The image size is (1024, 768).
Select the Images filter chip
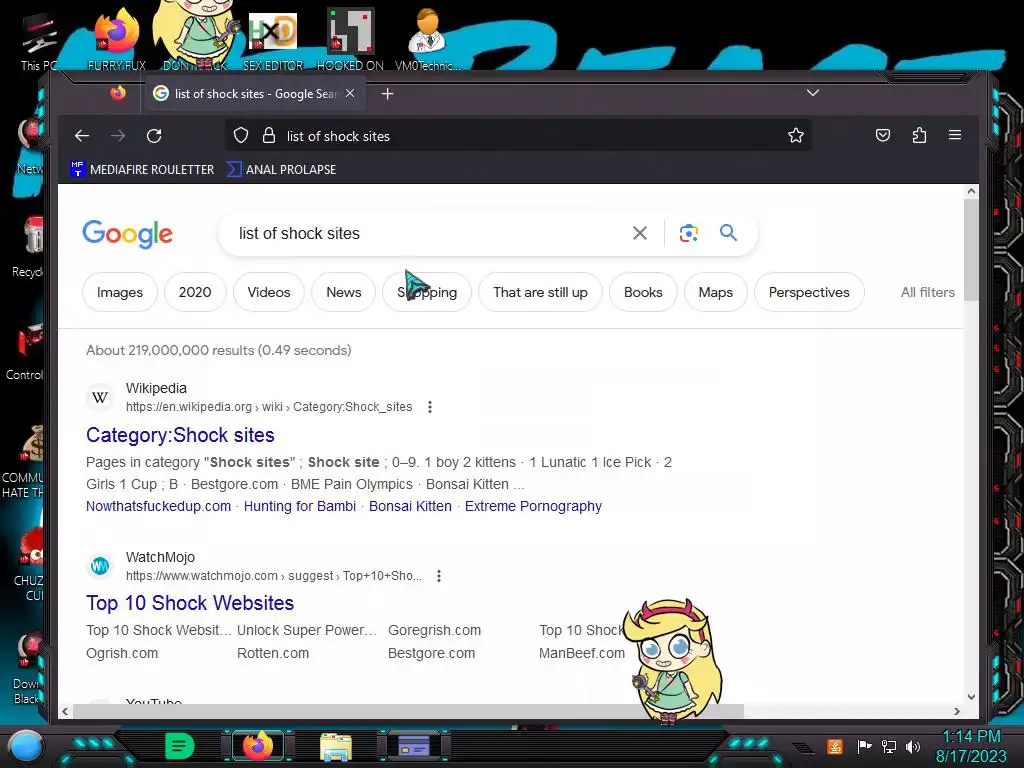point(120,292)
